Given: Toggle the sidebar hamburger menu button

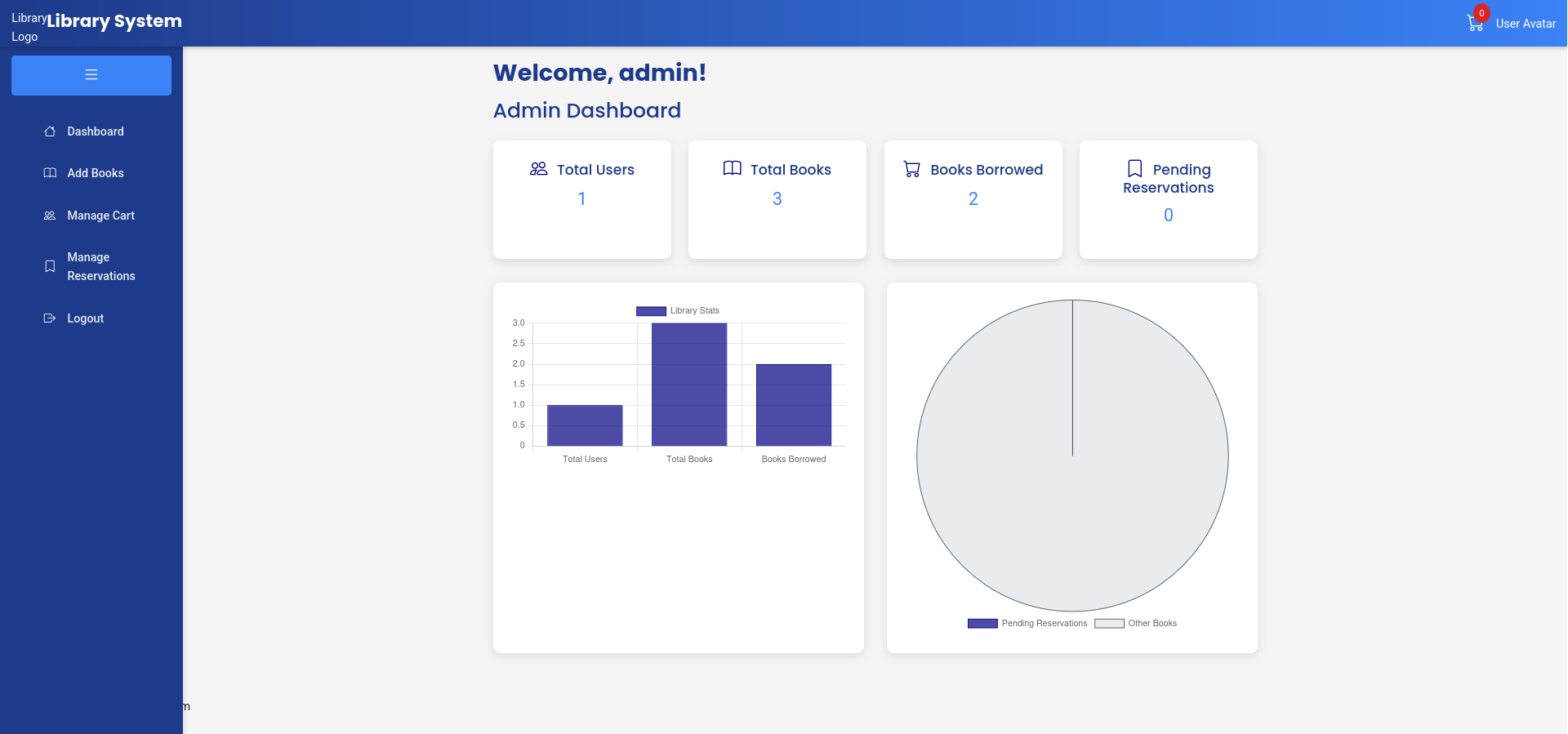Looking at the screenshot, I should (91, 75).
